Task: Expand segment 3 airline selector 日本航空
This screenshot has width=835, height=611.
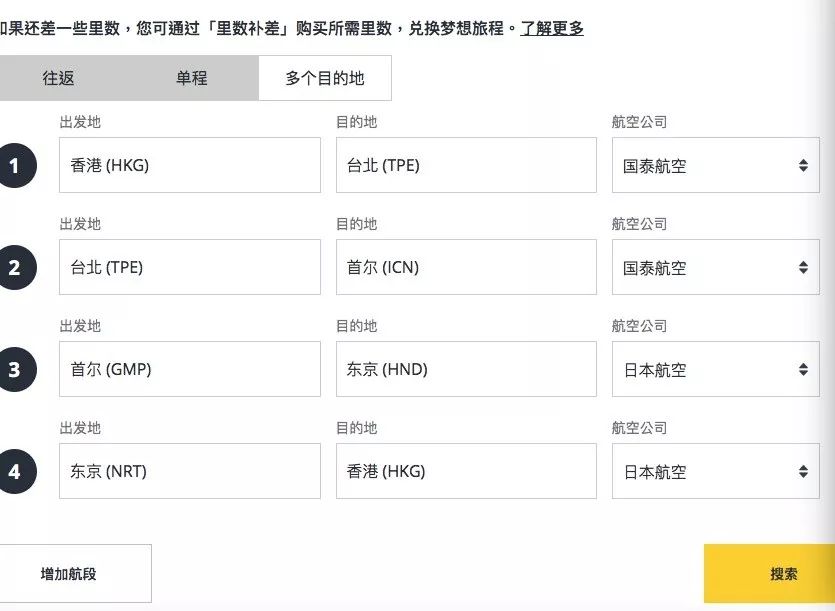Action: (715, 369)
